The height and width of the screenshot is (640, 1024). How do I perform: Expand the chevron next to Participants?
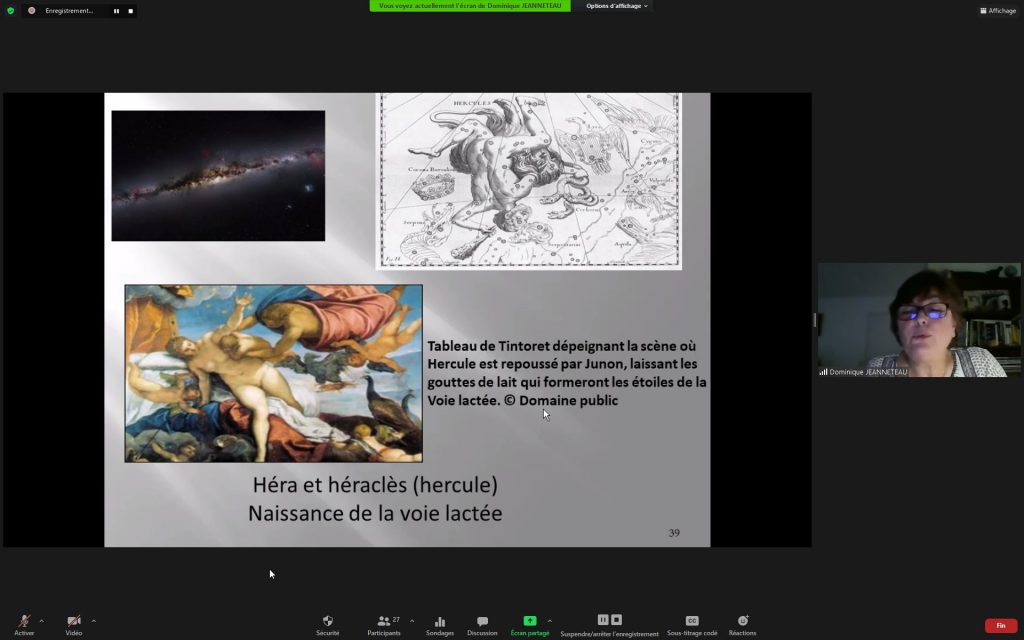[411, 620]
